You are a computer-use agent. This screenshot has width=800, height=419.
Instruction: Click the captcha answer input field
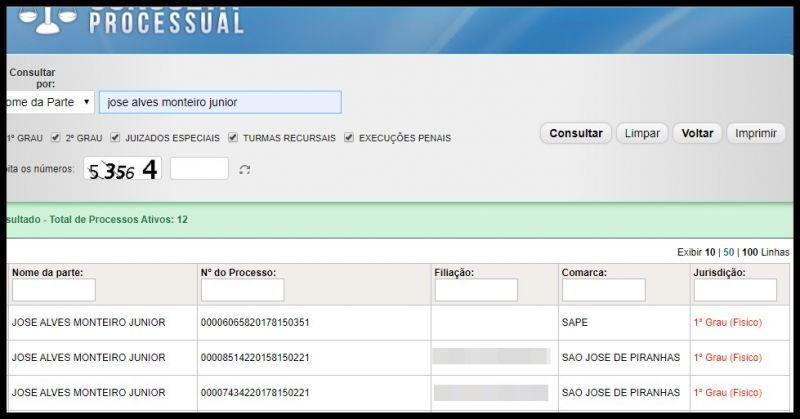pos(199,169)
